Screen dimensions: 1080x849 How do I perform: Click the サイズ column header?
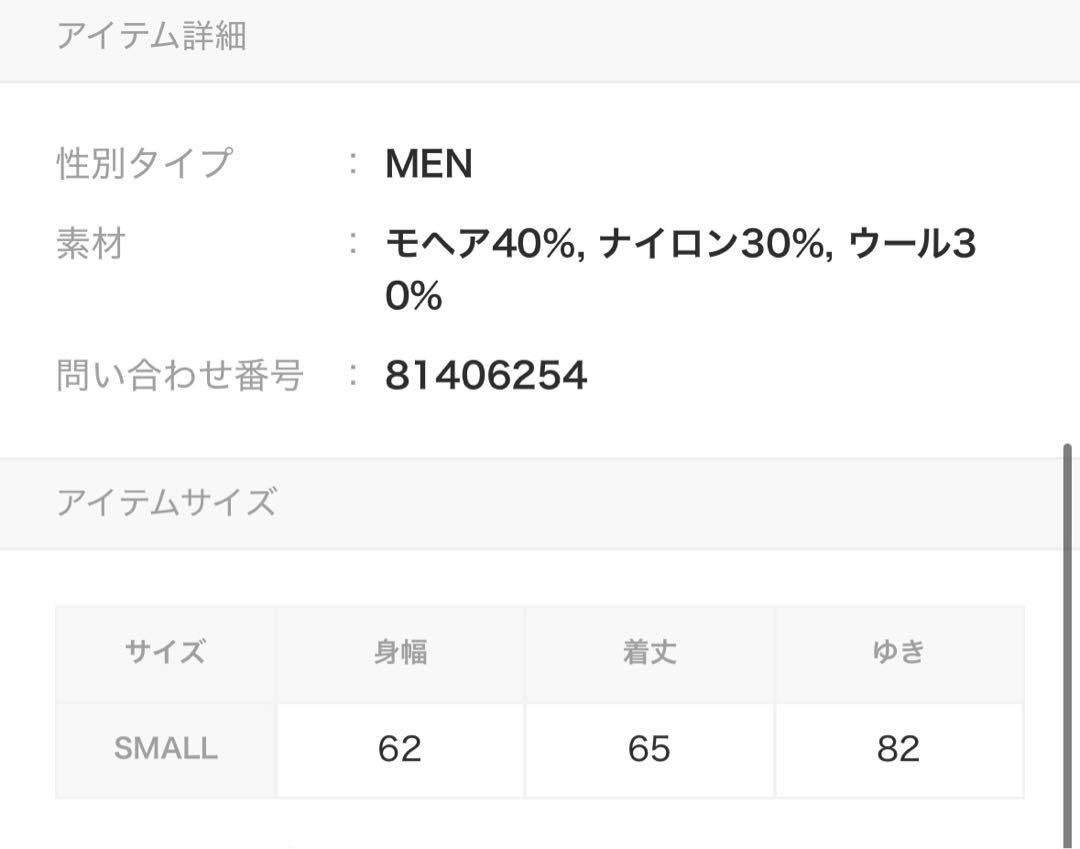pos(165,654)
